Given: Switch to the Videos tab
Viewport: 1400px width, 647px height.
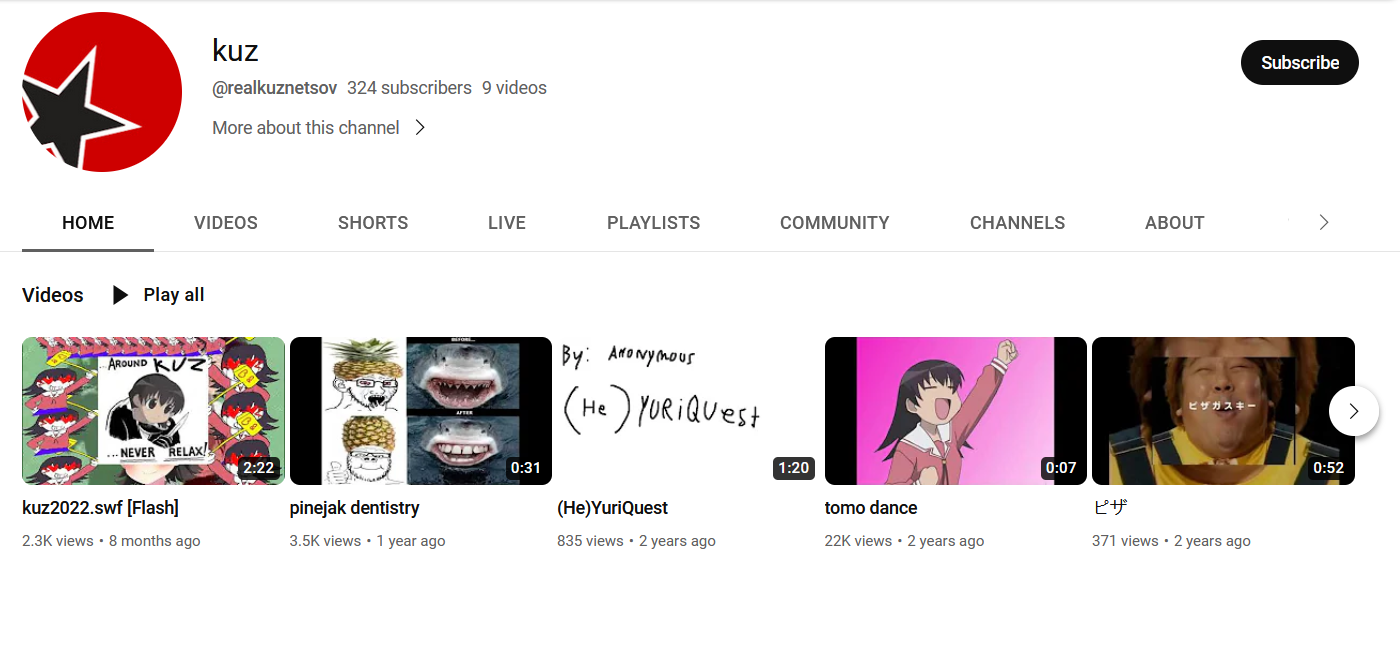Looking at the screenshot, I should tap(226, 223).
